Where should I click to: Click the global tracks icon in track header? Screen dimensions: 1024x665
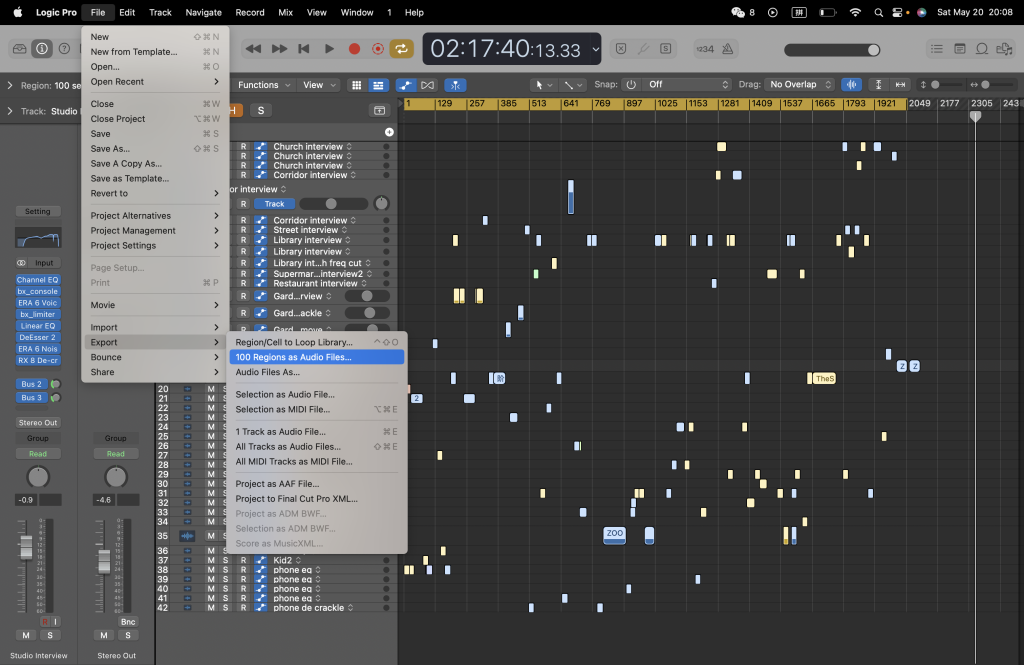(x=379, y=110)
